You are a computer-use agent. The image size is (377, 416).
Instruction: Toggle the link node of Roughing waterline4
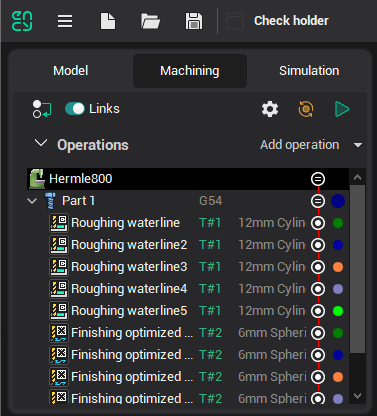(318, 289)
